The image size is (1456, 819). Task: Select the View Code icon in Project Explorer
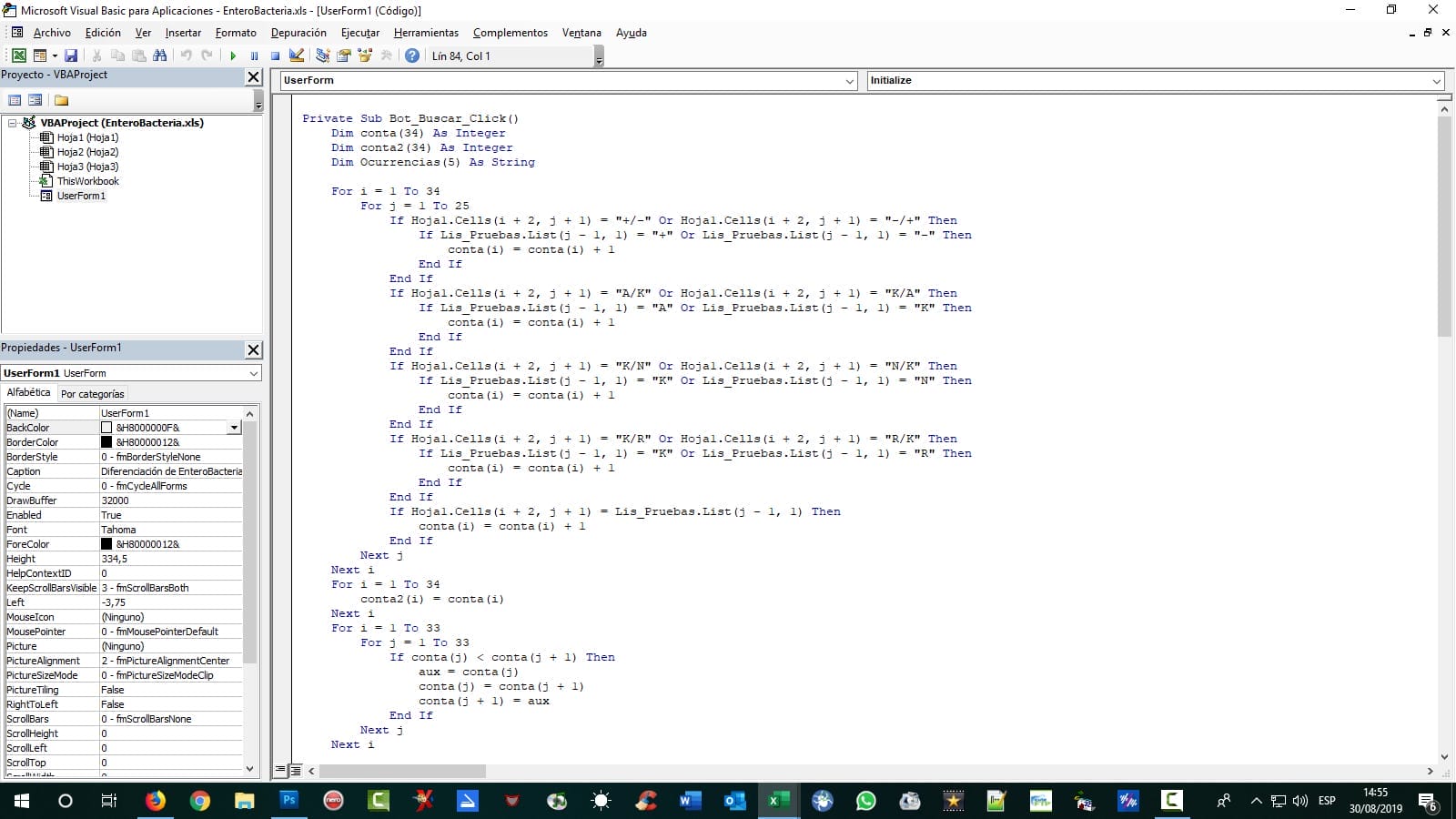[15, 100]
